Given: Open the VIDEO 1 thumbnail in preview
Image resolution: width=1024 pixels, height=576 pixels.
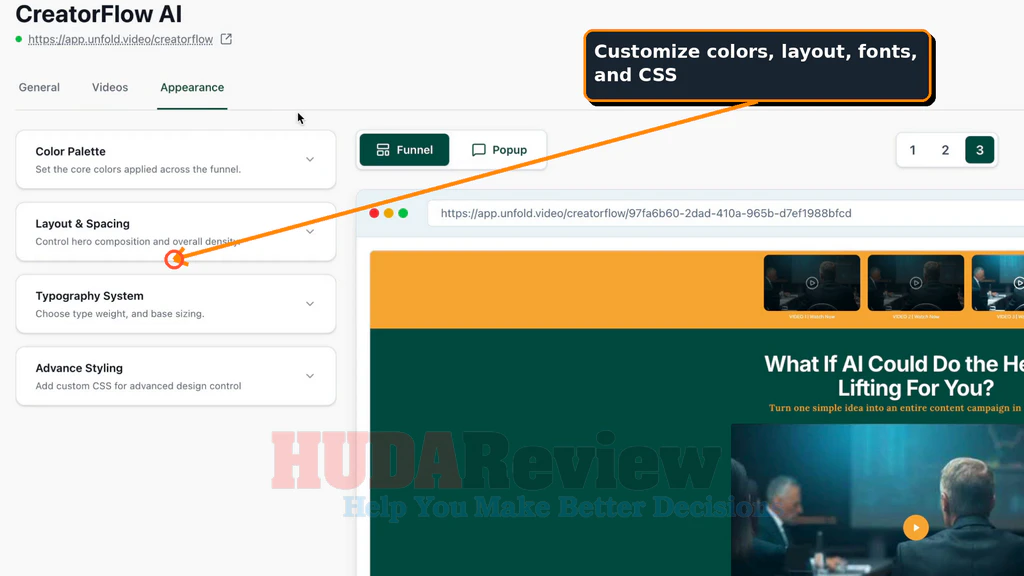Looking at the screenshot, I should coord(812,283).
